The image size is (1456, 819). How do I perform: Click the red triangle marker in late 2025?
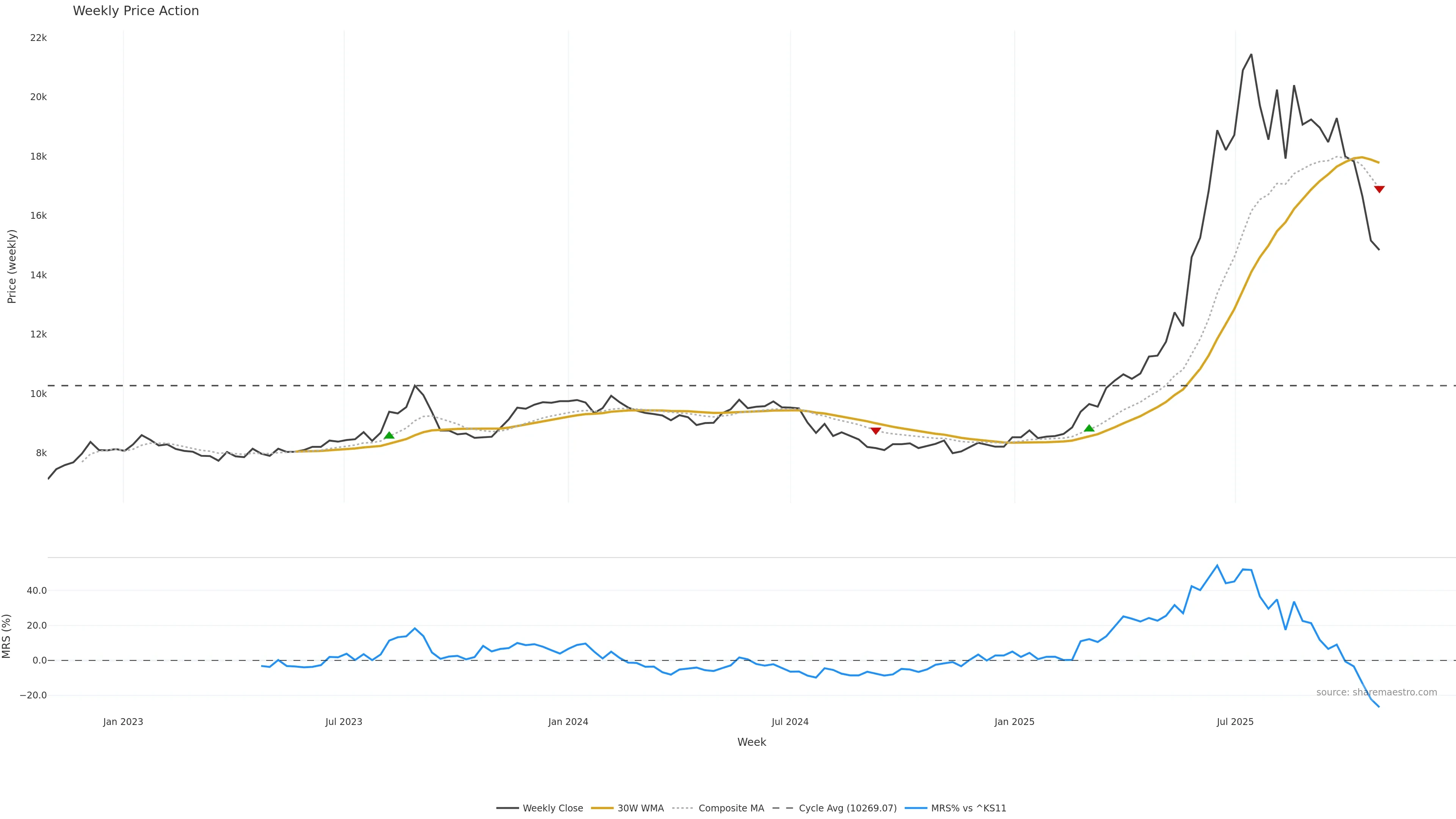[1379, 189]
